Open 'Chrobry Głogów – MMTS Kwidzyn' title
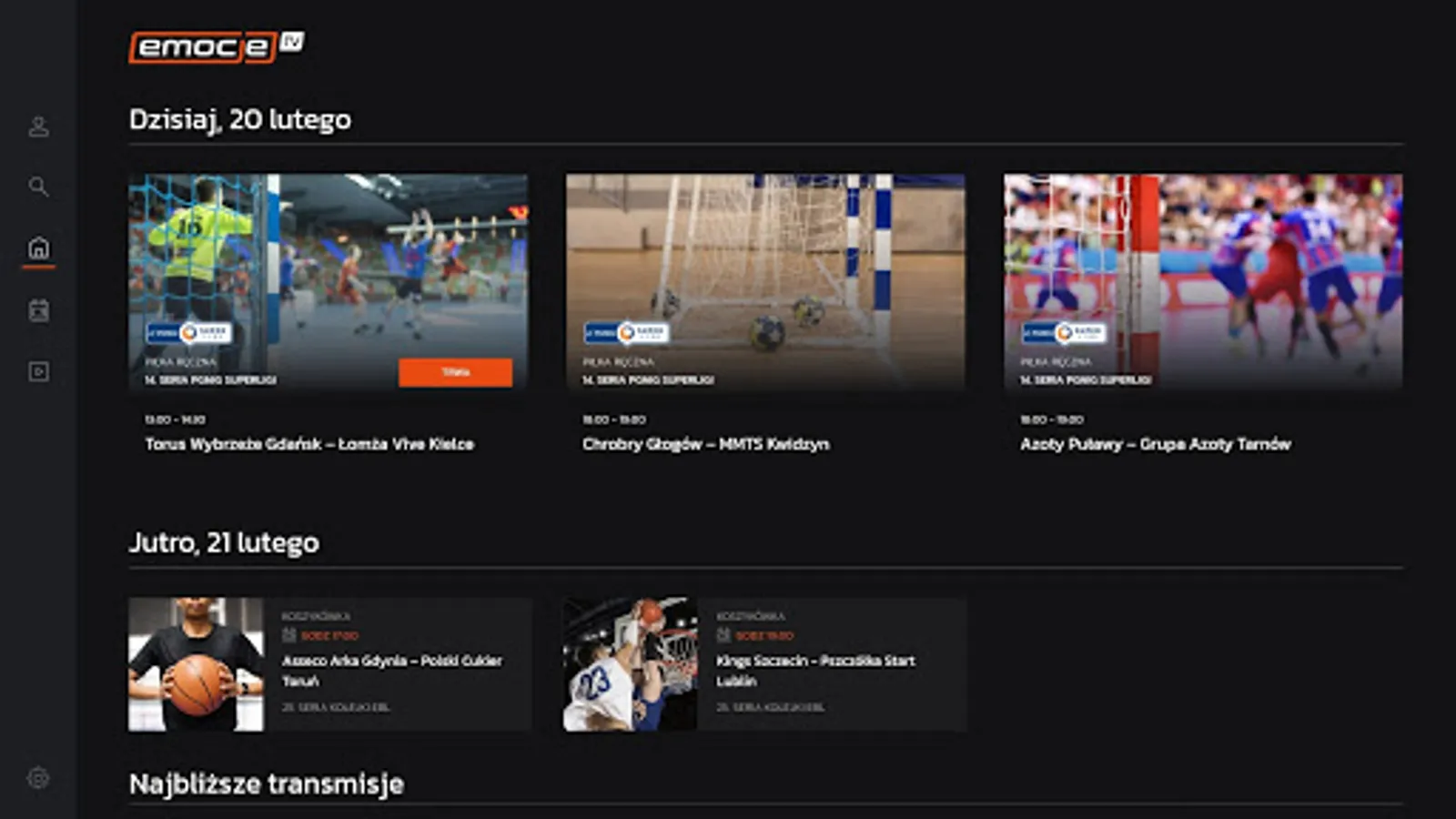1456x819 pixels. tap(706, 444)
